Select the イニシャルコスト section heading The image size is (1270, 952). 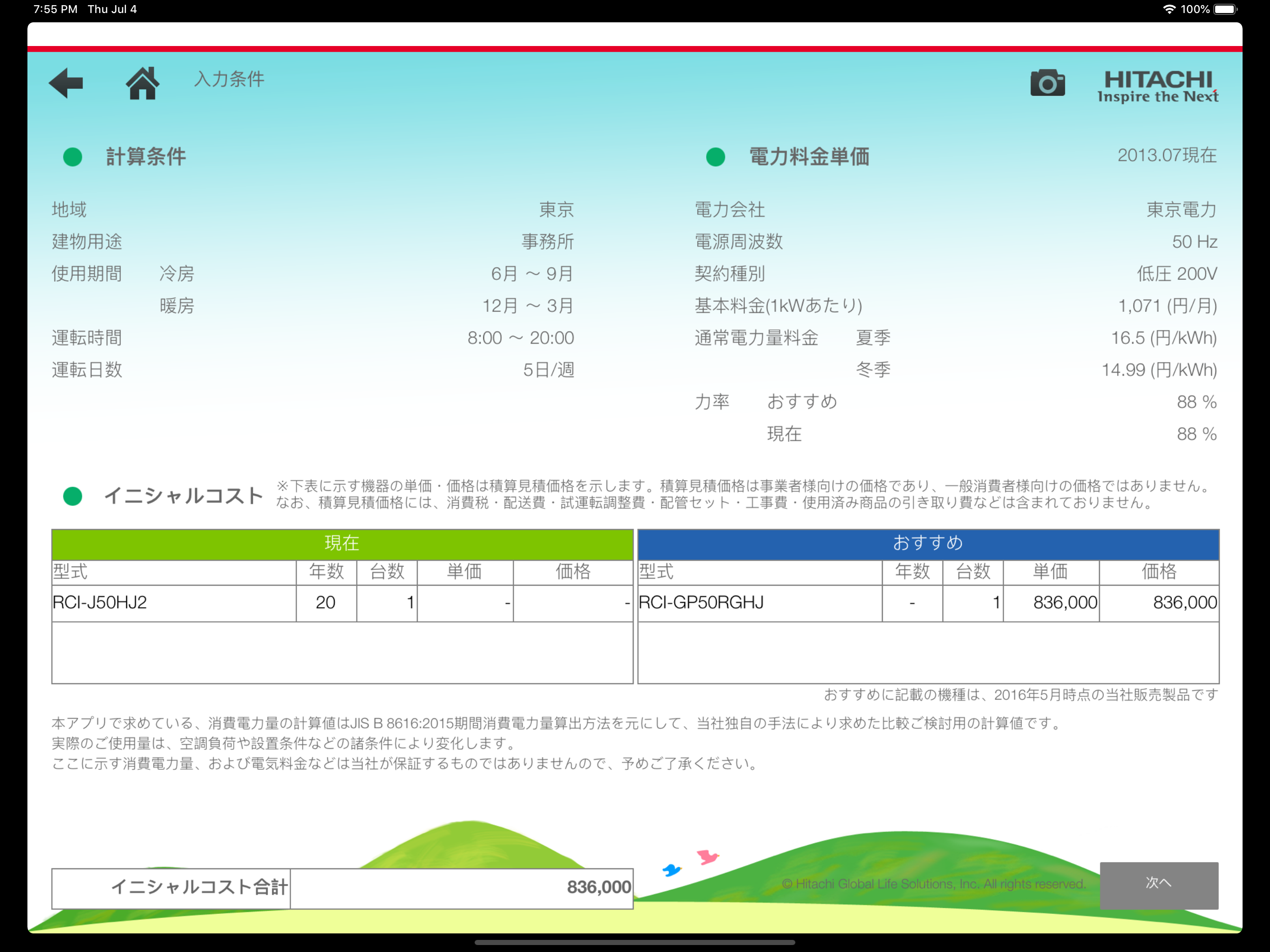184,496
